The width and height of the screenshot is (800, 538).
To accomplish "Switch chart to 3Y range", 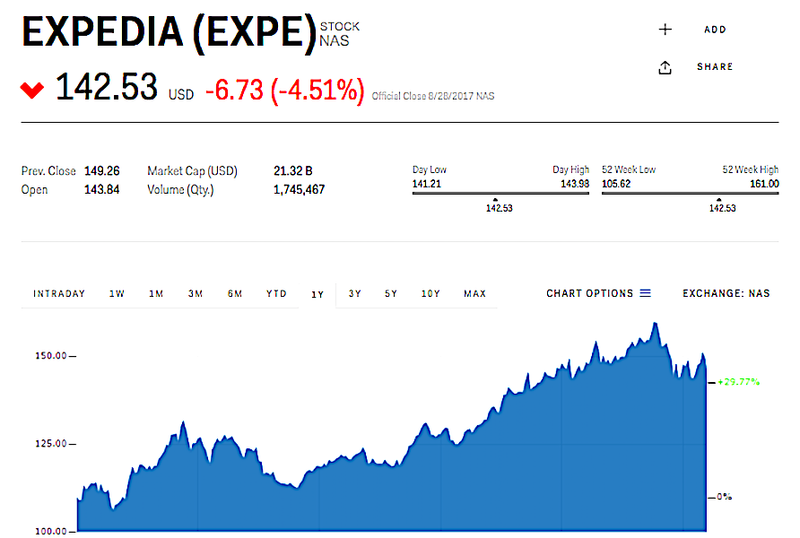I will tap(355, 294).
